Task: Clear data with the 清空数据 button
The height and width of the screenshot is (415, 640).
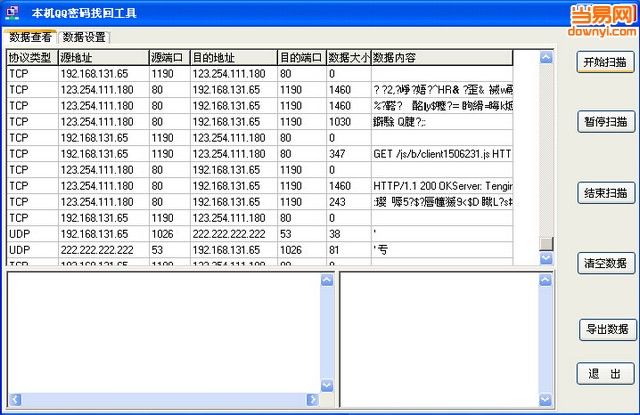Action: click(x=606, y=263)
